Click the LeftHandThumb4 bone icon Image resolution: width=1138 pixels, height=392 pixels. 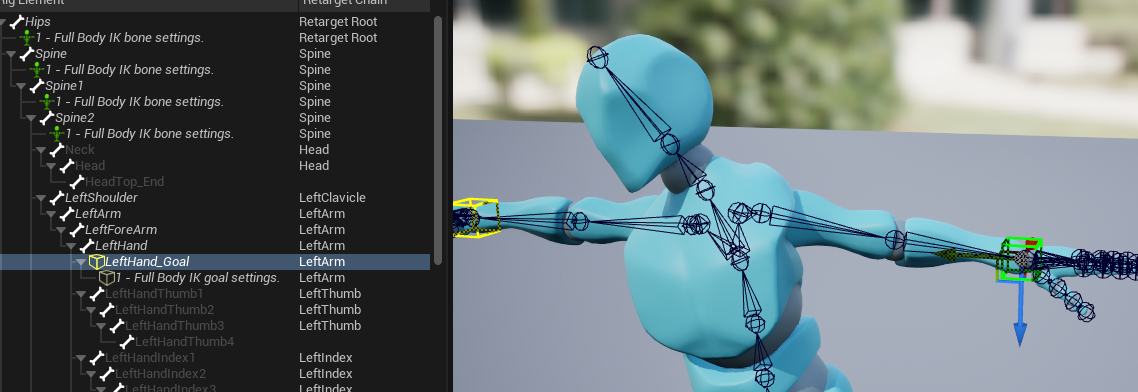coord(127,342)
